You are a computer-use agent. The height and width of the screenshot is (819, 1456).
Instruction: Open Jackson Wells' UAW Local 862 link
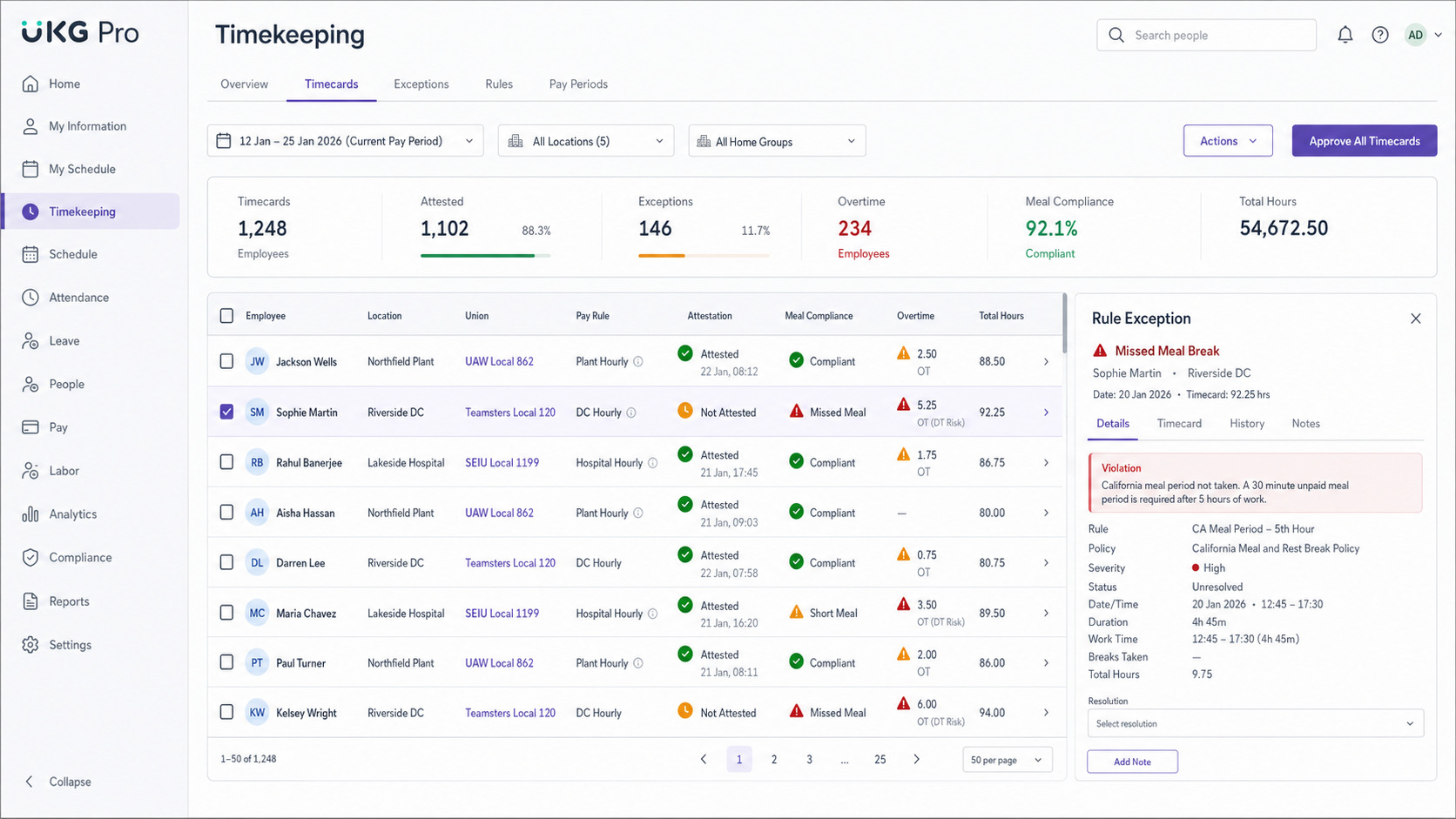coord(499,361)
